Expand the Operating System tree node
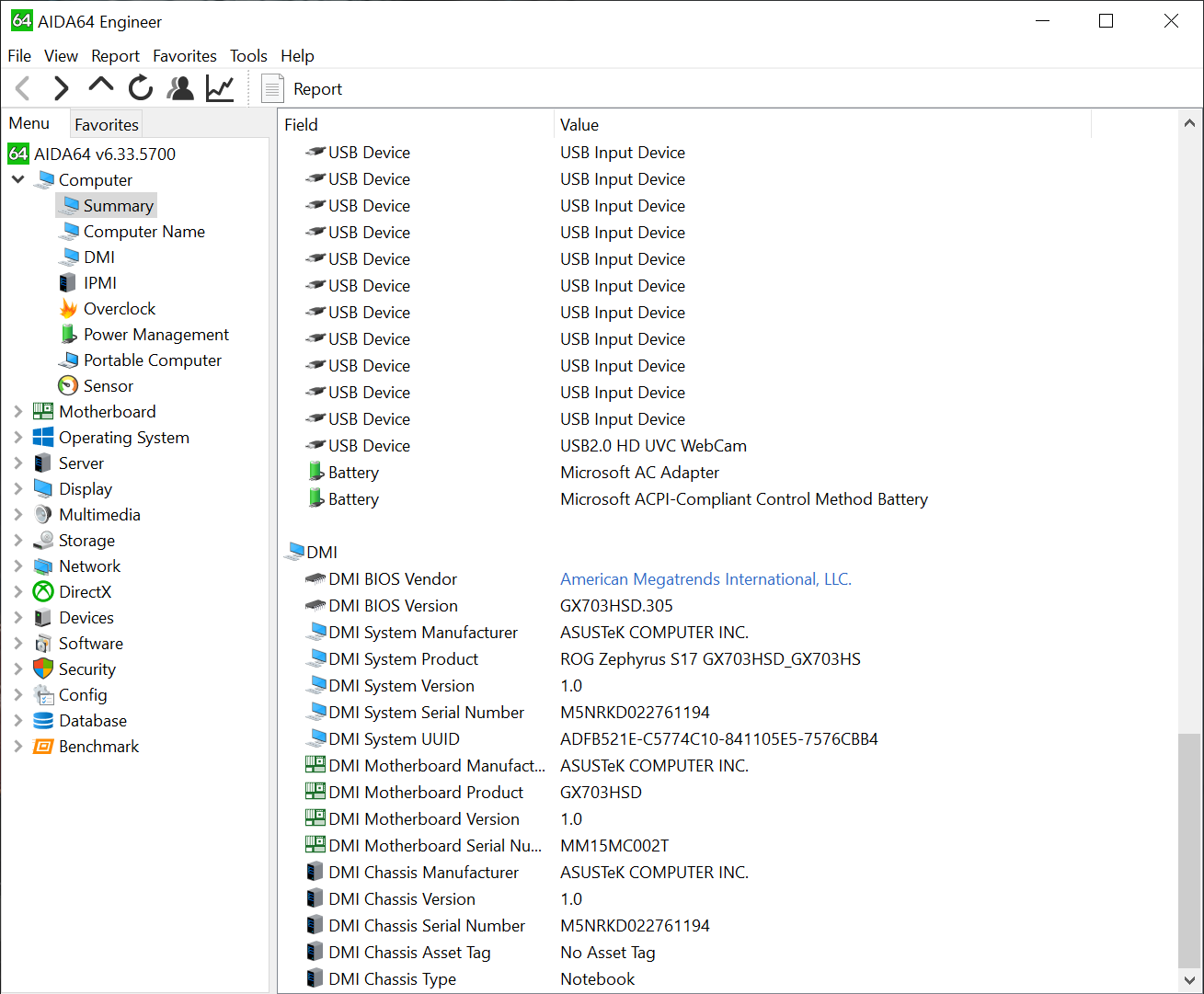Image resolution: width=1204 pixels, height=994 pixels. point(17,438)
